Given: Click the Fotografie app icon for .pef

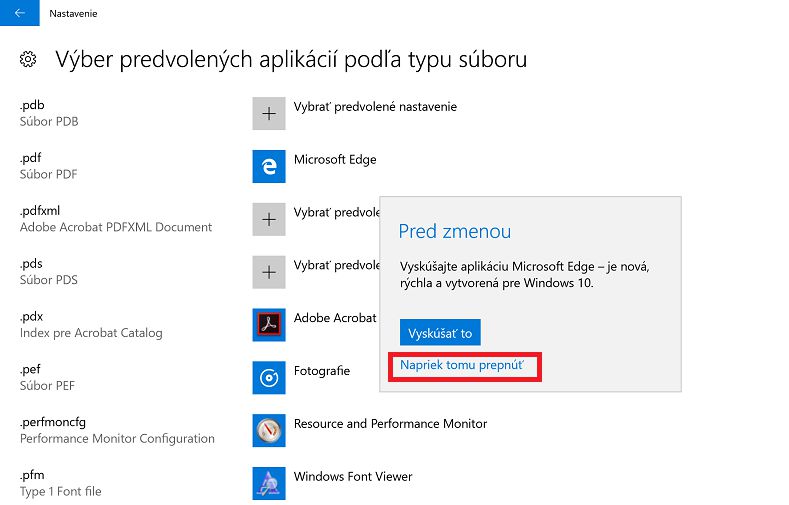Looking at the screenshot, I should coord(269,378).
